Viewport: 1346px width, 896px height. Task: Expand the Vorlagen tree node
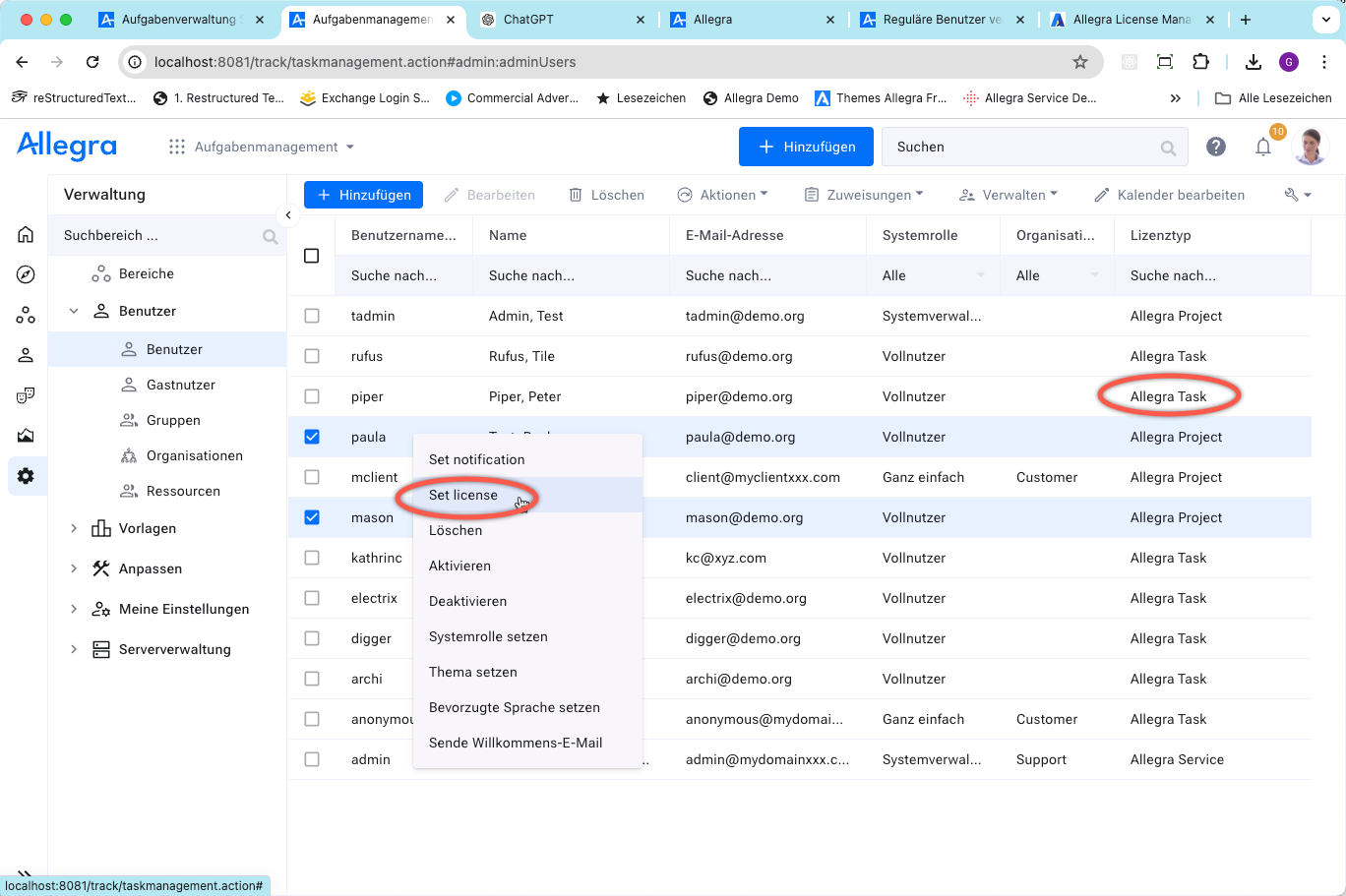tap(74, 528)
